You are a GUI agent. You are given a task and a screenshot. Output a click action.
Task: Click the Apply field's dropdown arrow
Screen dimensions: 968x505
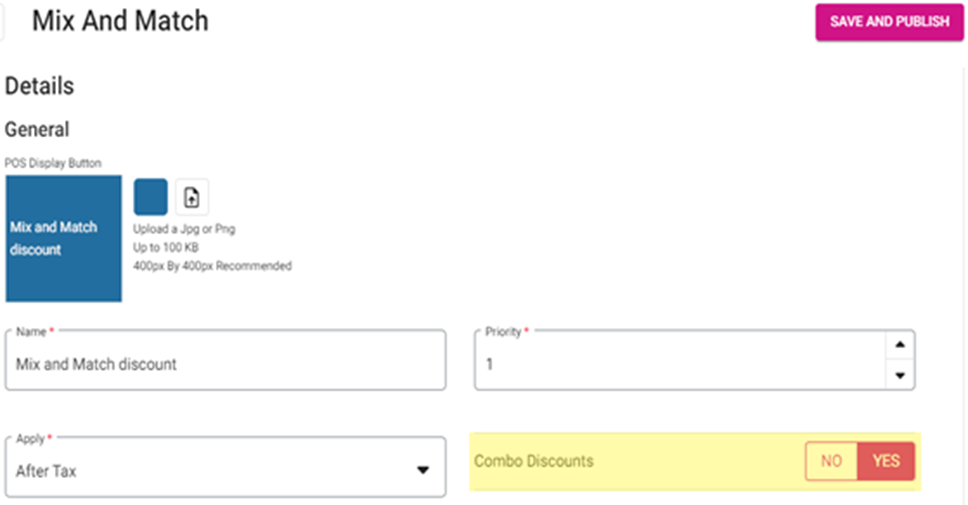423,470
